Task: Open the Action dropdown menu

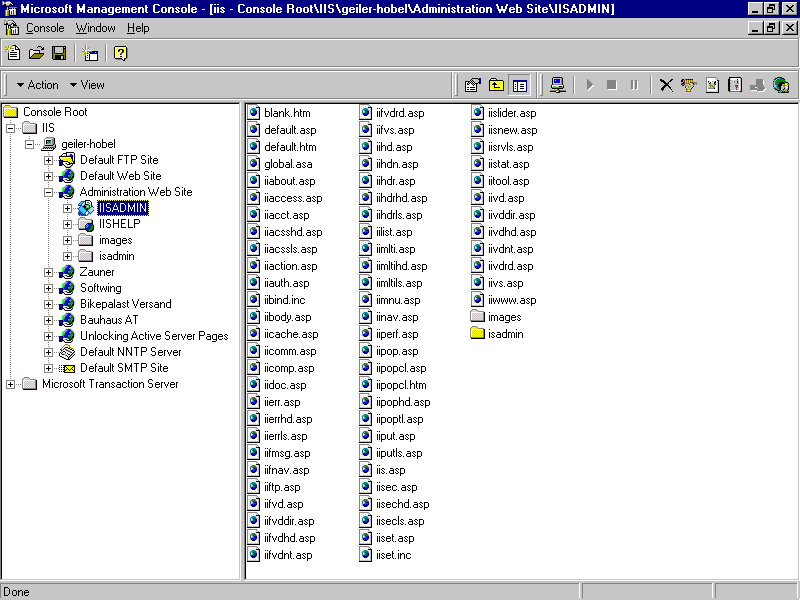Action: point(37,85)
